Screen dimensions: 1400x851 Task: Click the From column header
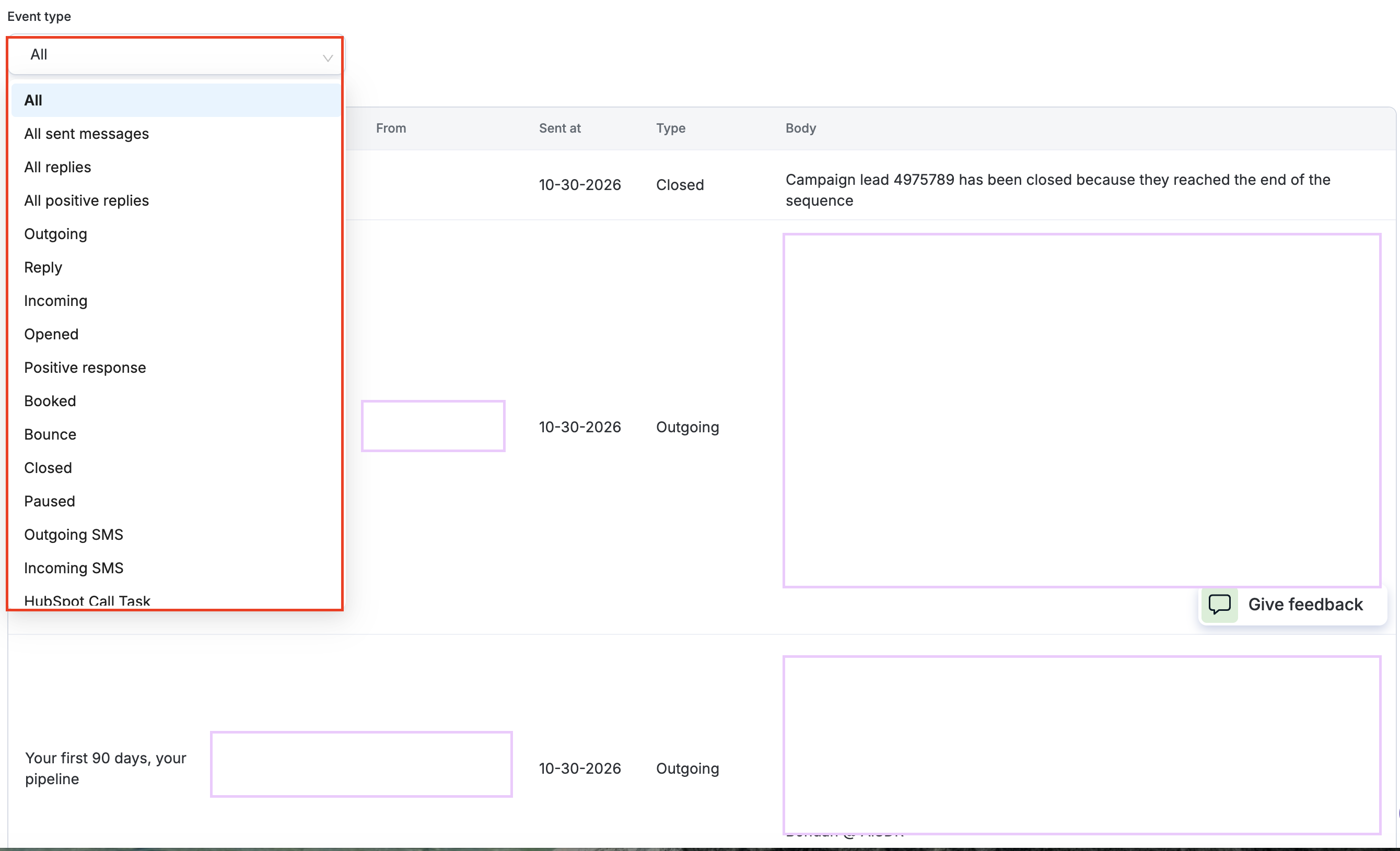coord(391,128)
